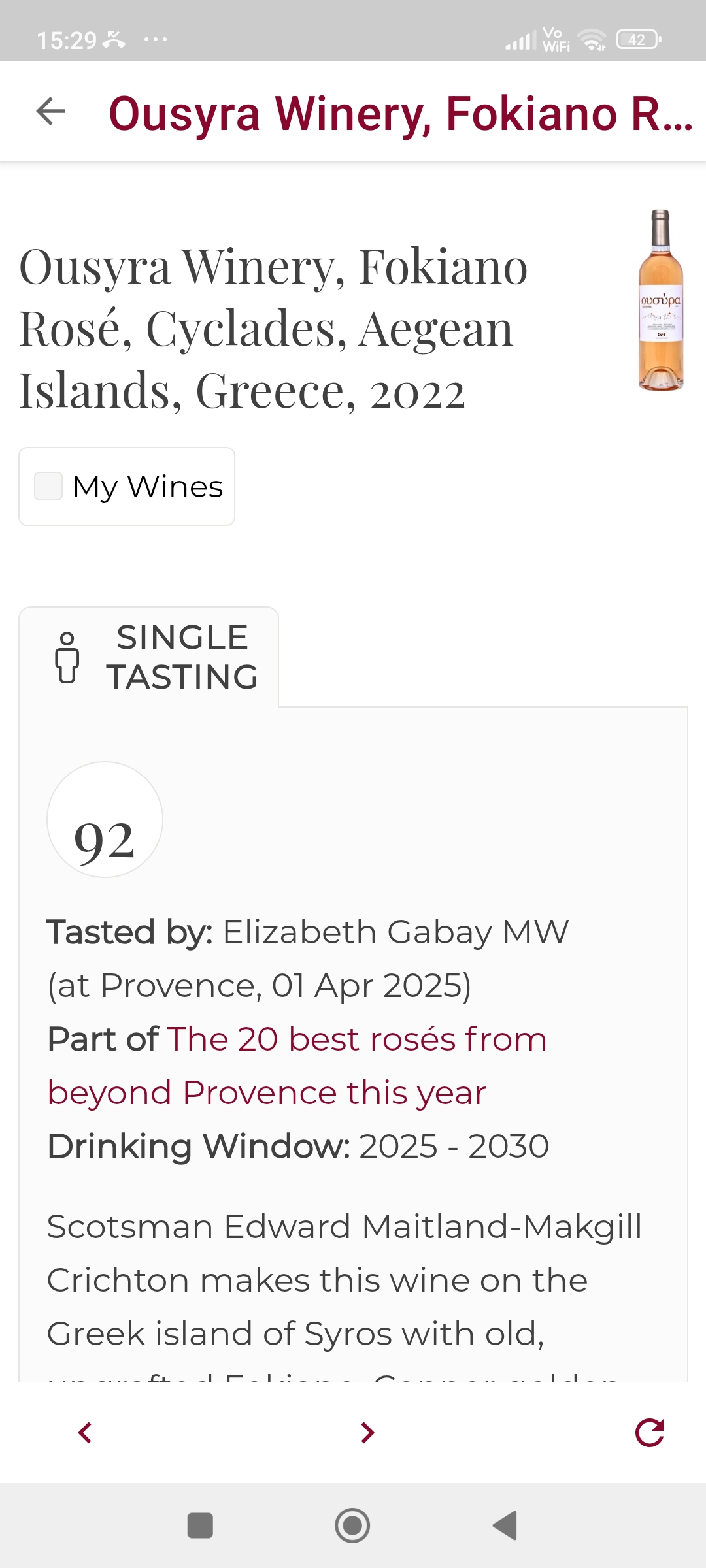Viewport: 706px width, 1568px height.
Task: Tap the back arrow in header
Action: 50,111
